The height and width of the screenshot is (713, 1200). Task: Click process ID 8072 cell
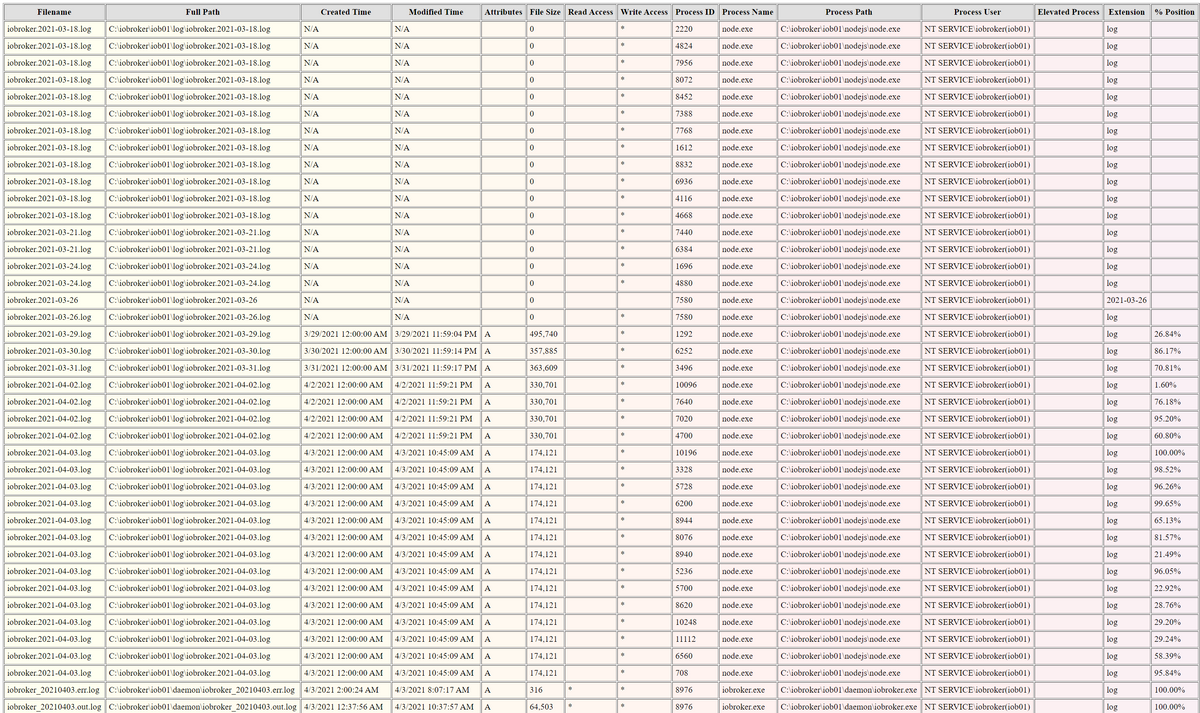pos(695,80)
